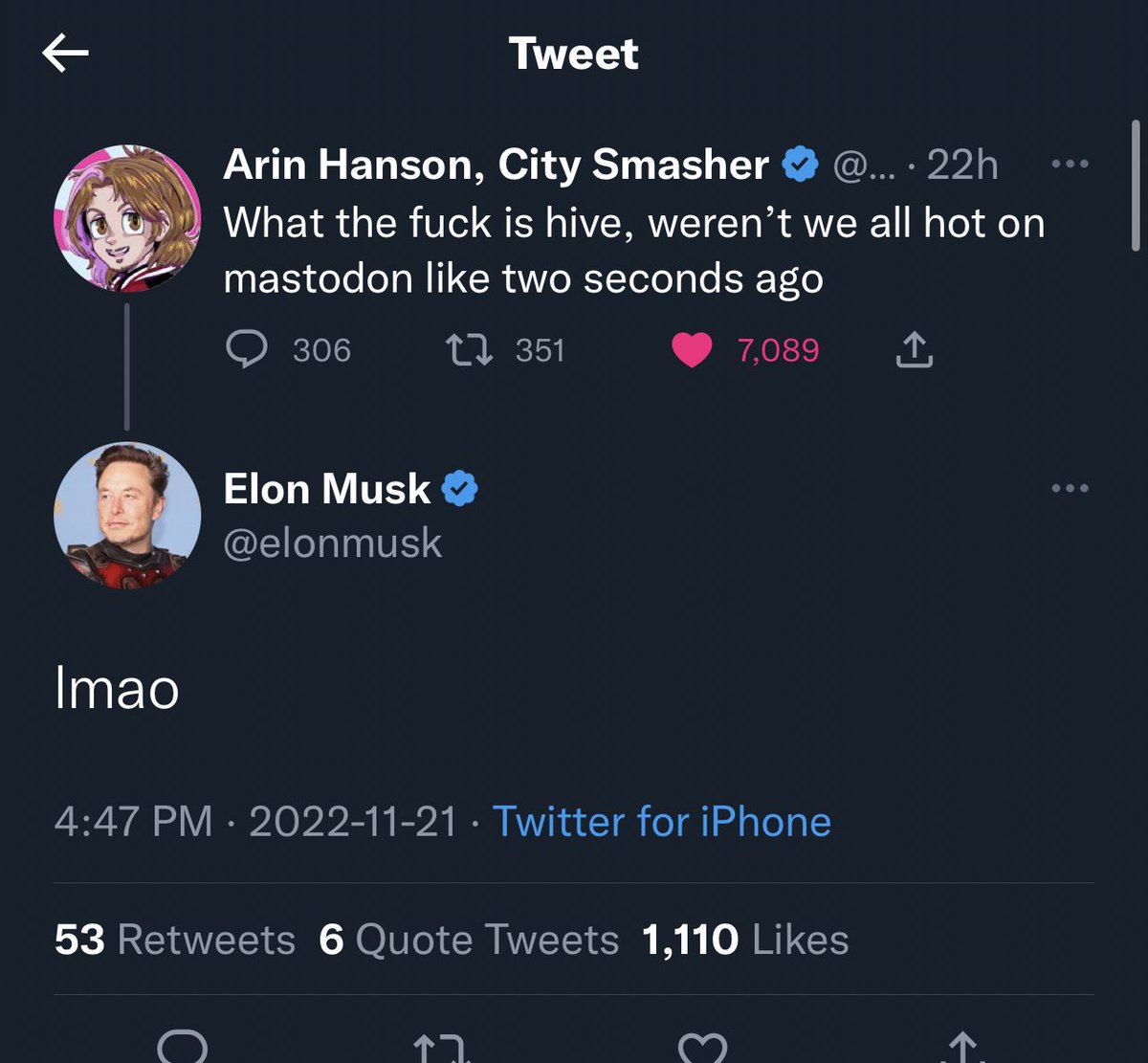Open more options on Elon Musk's tweet
The height and width of the screenshot is (1063, 1148).
[1069, 488]
